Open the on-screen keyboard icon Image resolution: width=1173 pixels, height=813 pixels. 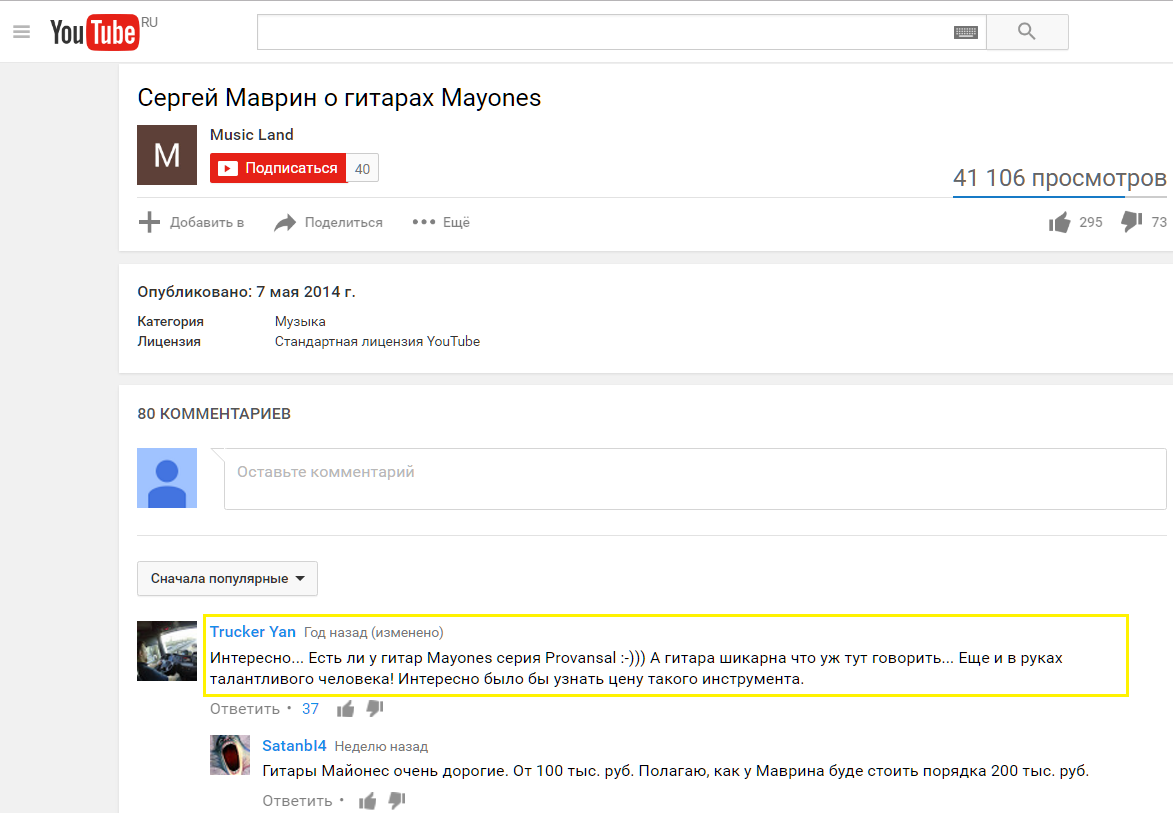point(966,32)
